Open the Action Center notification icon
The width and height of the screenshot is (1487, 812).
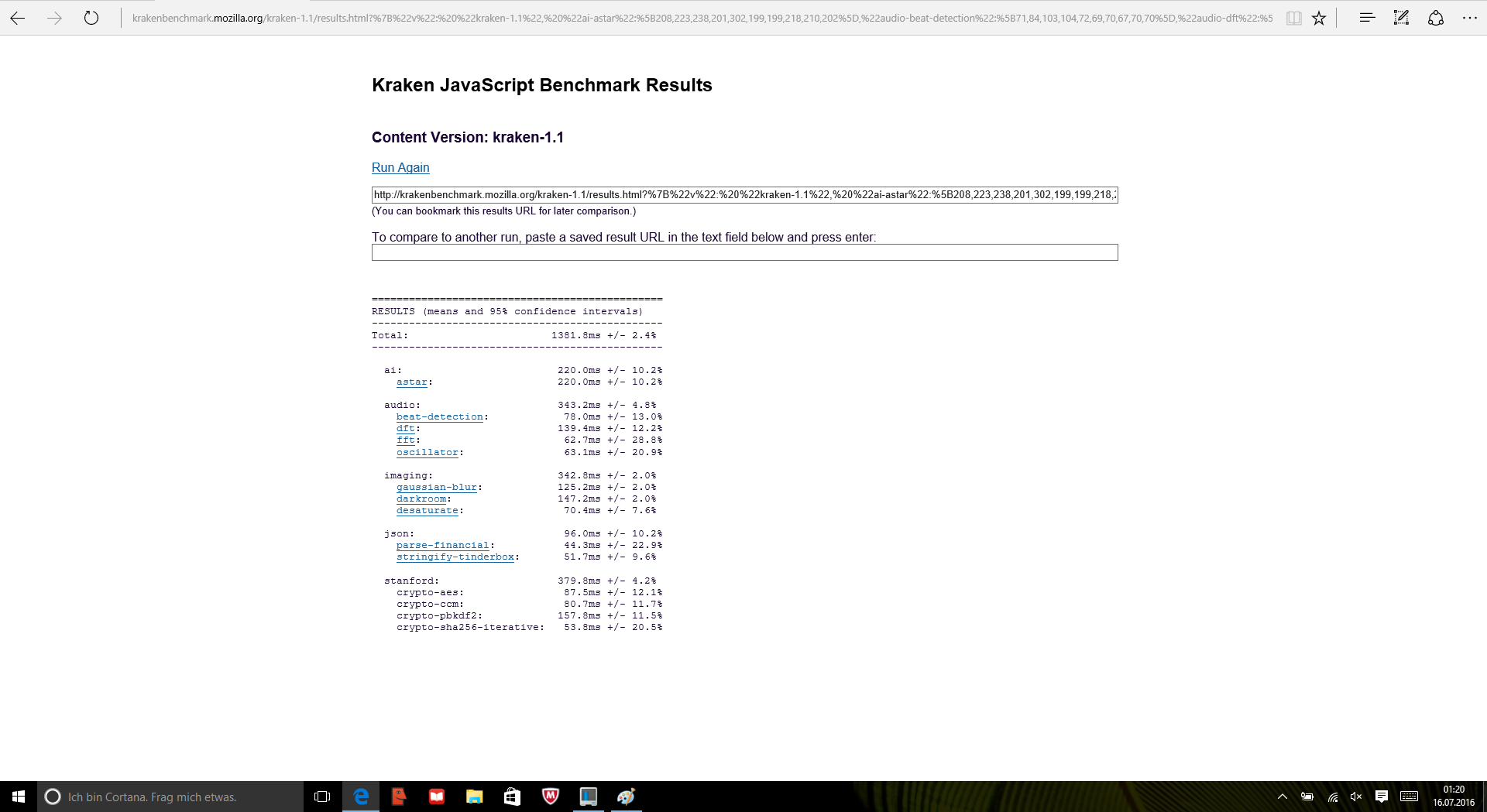tap(1381, 797)
